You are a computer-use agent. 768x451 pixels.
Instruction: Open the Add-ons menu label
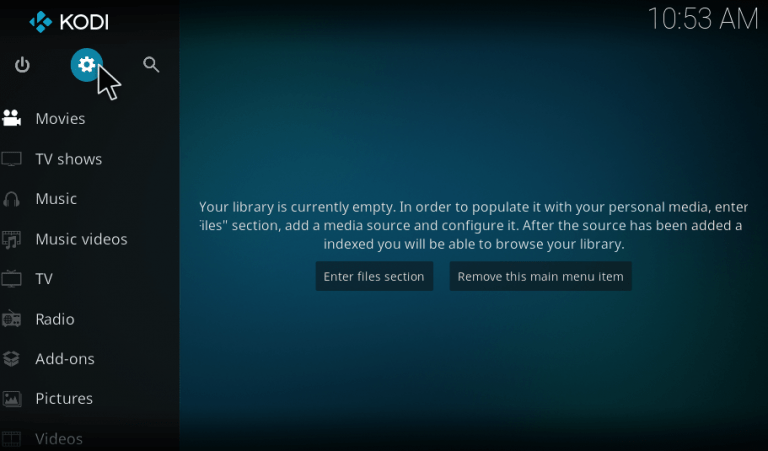pyautogui.click(x=64, y=359)
